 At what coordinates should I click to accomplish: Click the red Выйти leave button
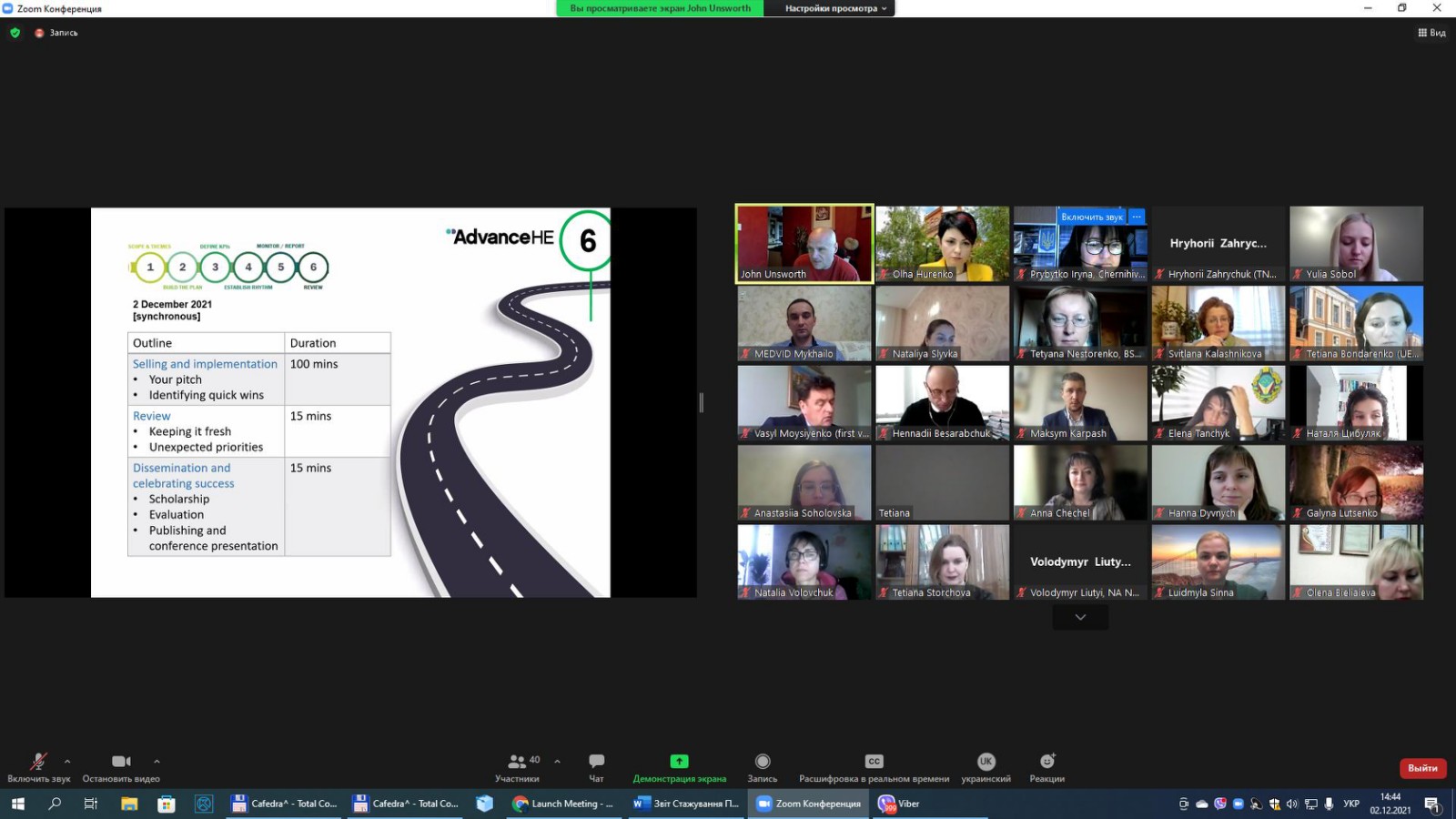(x=1422, y=768)
